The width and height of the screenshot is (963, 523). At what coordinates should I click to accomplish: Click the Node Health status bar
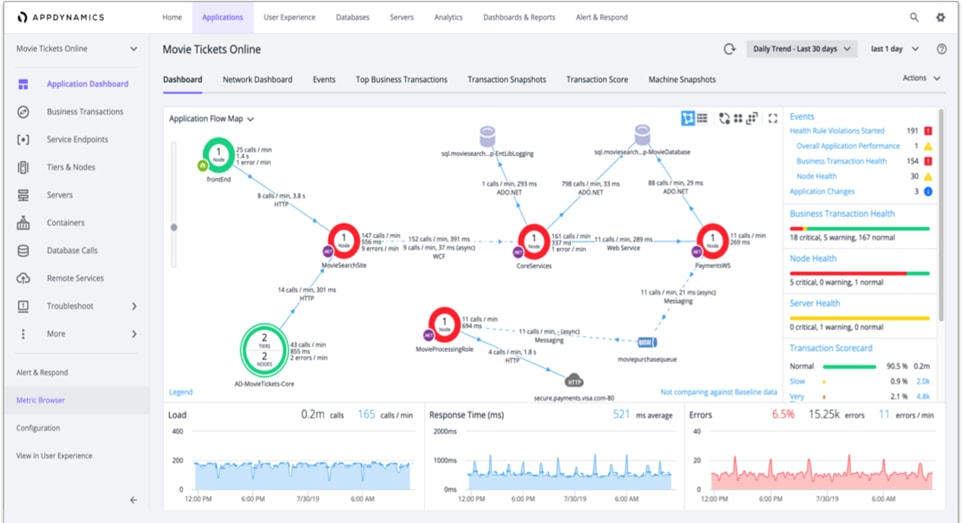pyautogui.click(x=859, y=273)
